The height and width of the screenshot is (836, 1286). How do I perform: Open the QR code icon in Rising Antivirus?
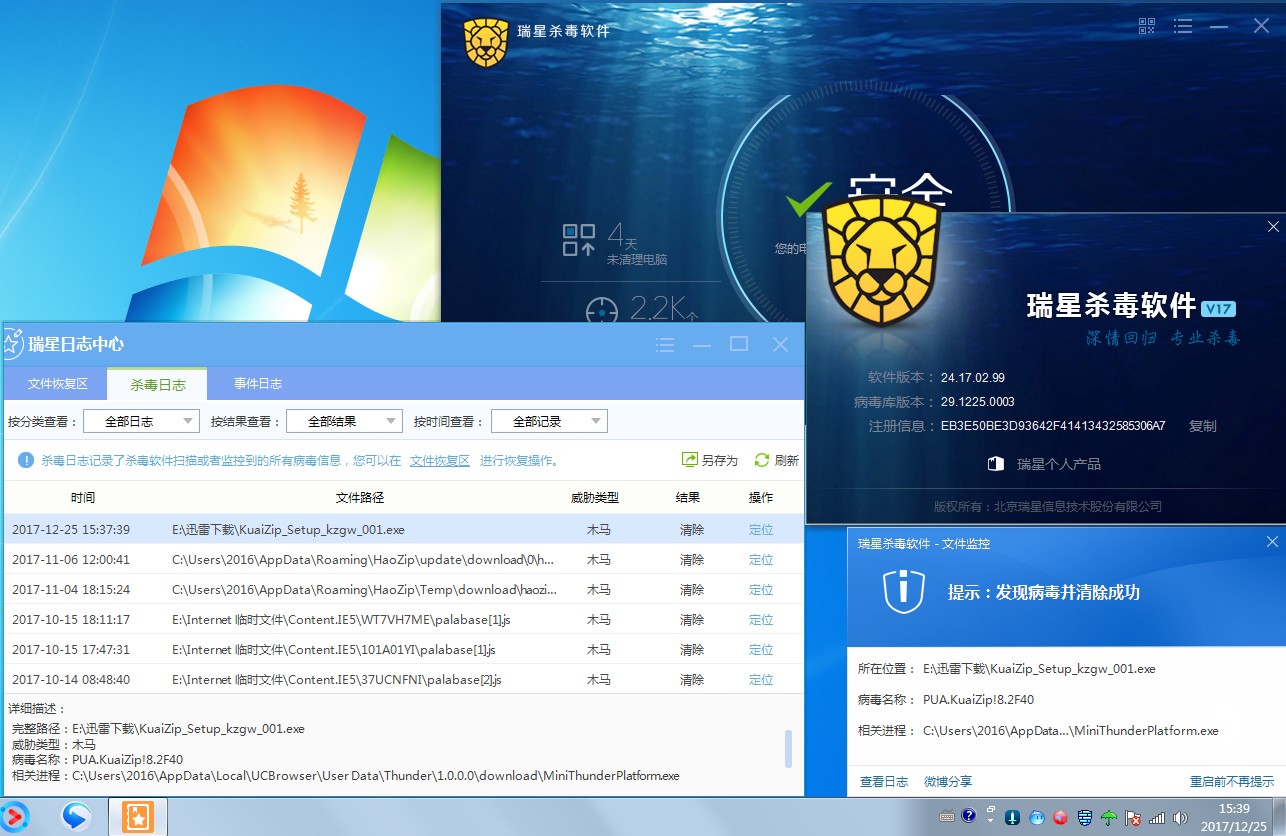tap(1147, 26)
